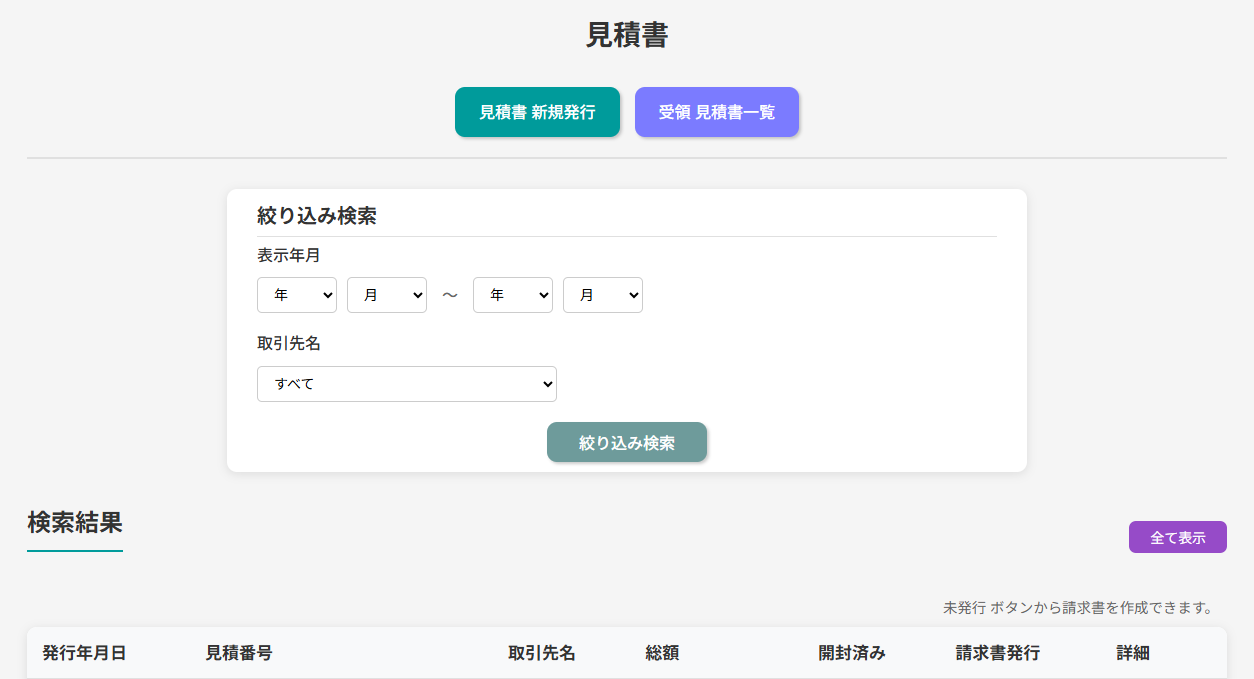Select the 見積番号 column header

(x=239, y=653)
